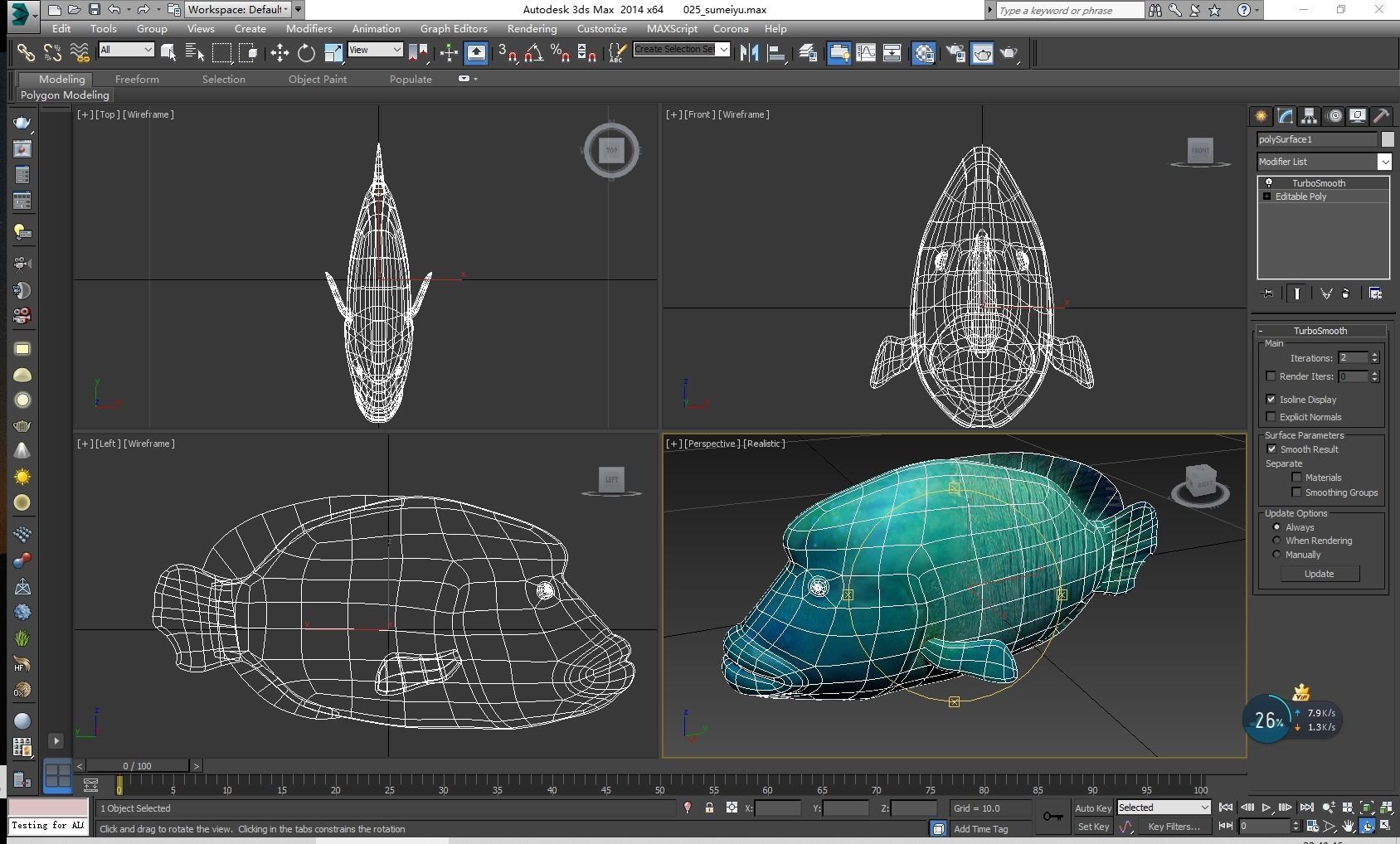The width and height of the screenshot is (1400, 844).
Task: Select the Link tool in main toolbar
Action: pyautogui.click(x=27, y=53)
